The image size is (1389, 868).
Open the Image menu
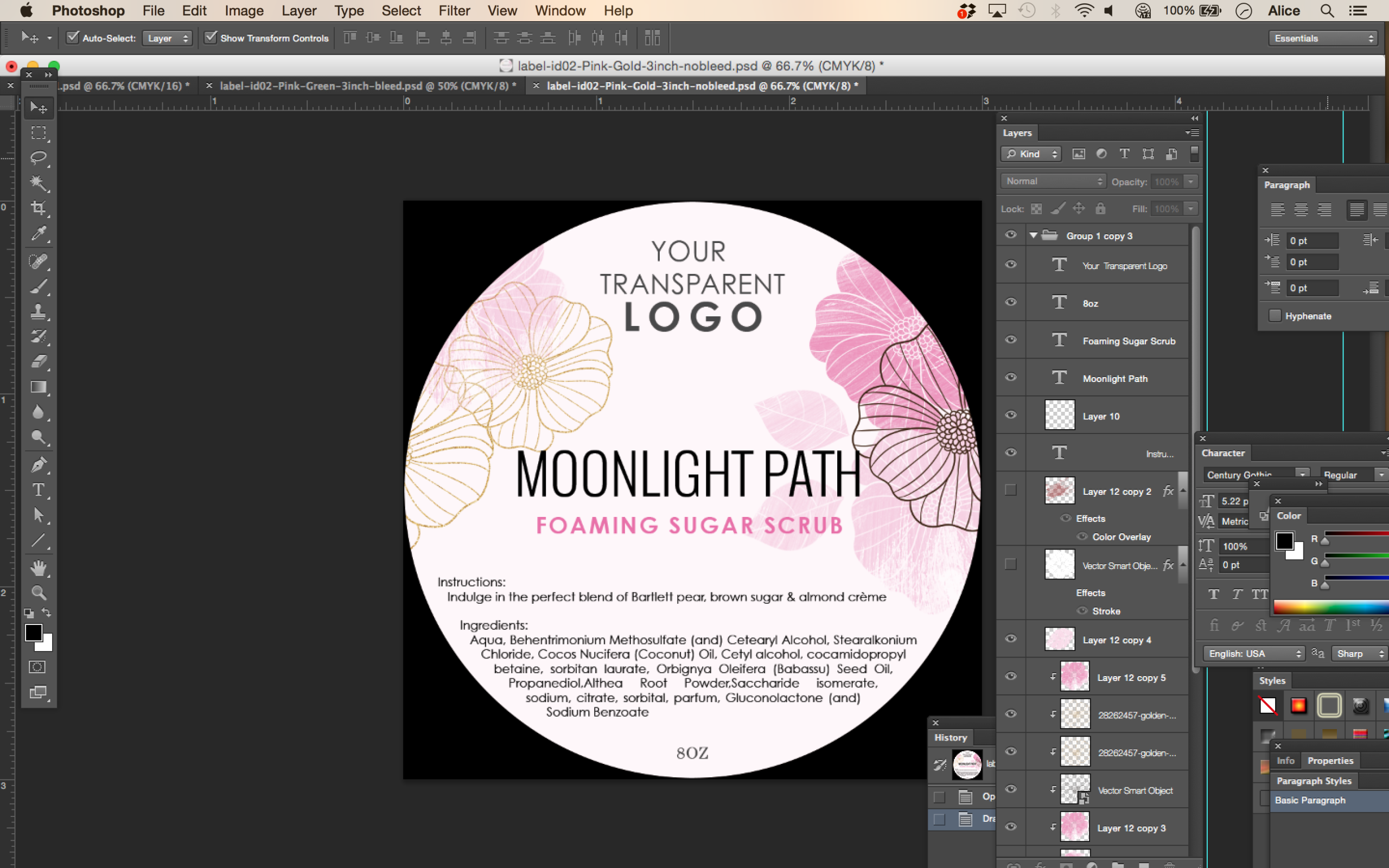click(244, 11)
